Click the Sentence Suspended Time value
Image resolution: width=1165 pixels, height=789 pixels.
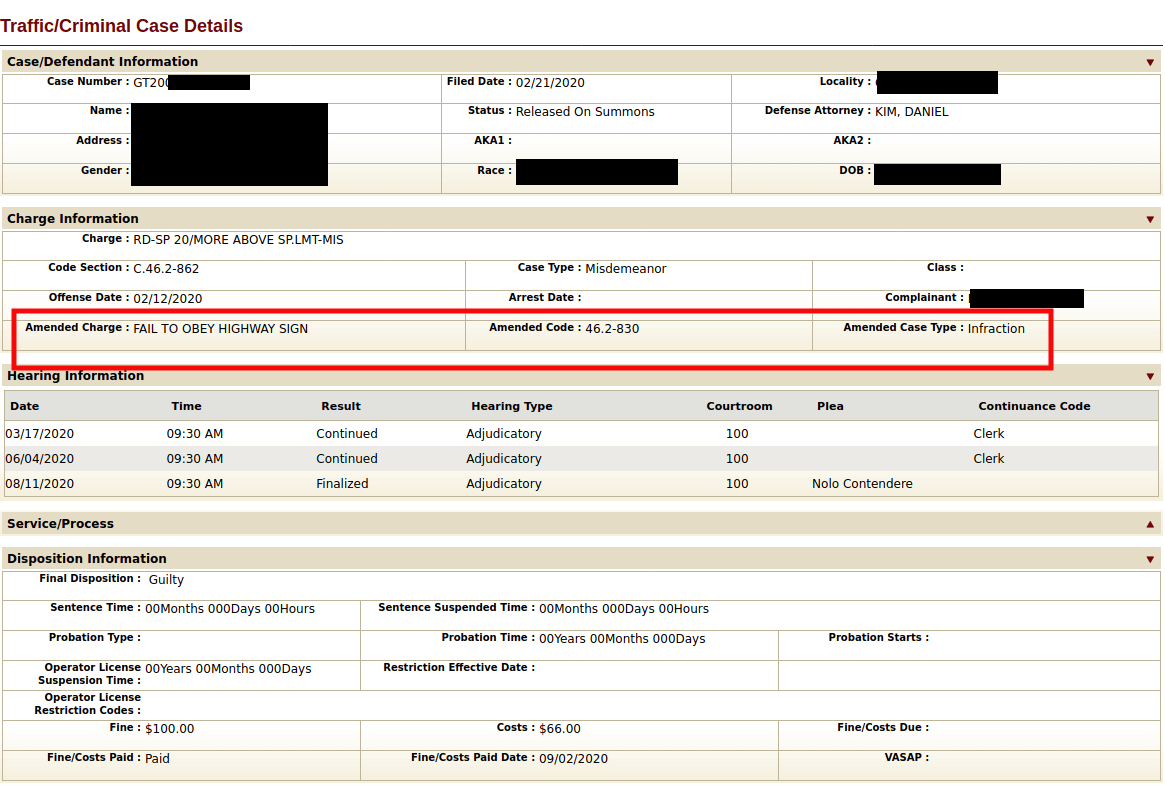click(624, 609)
